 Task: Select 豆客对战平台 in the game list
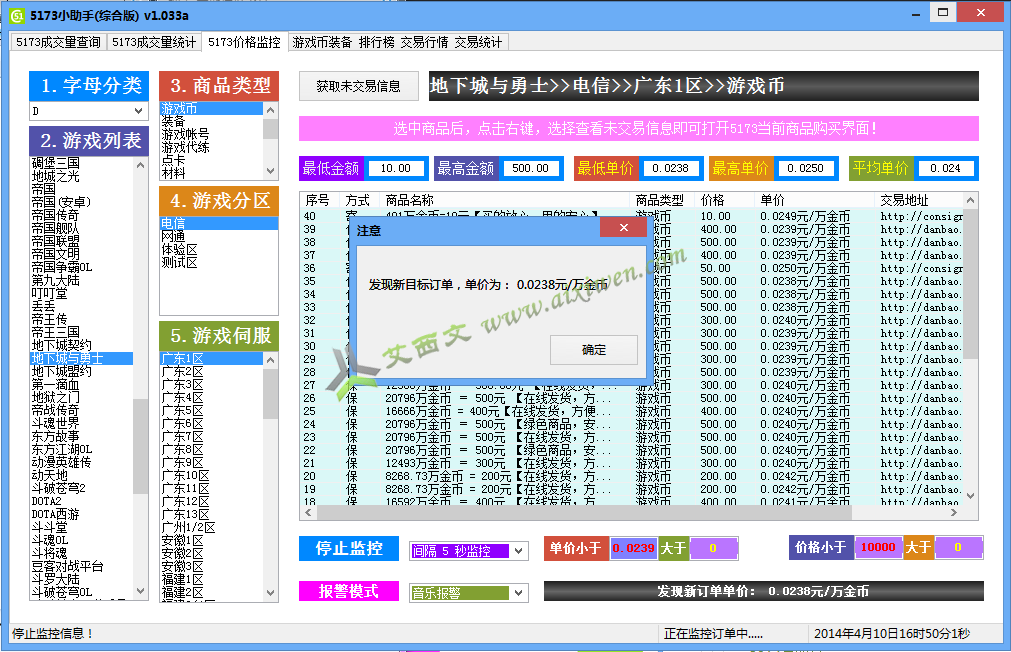[82, 566]
